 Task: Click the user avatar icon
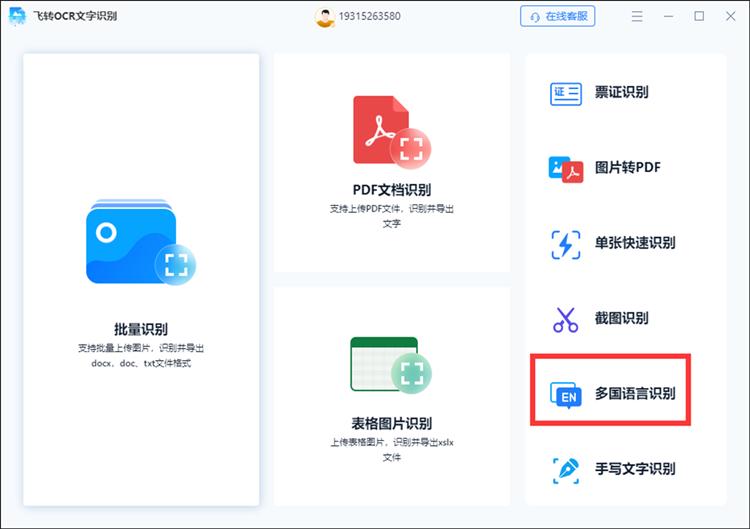325,17
